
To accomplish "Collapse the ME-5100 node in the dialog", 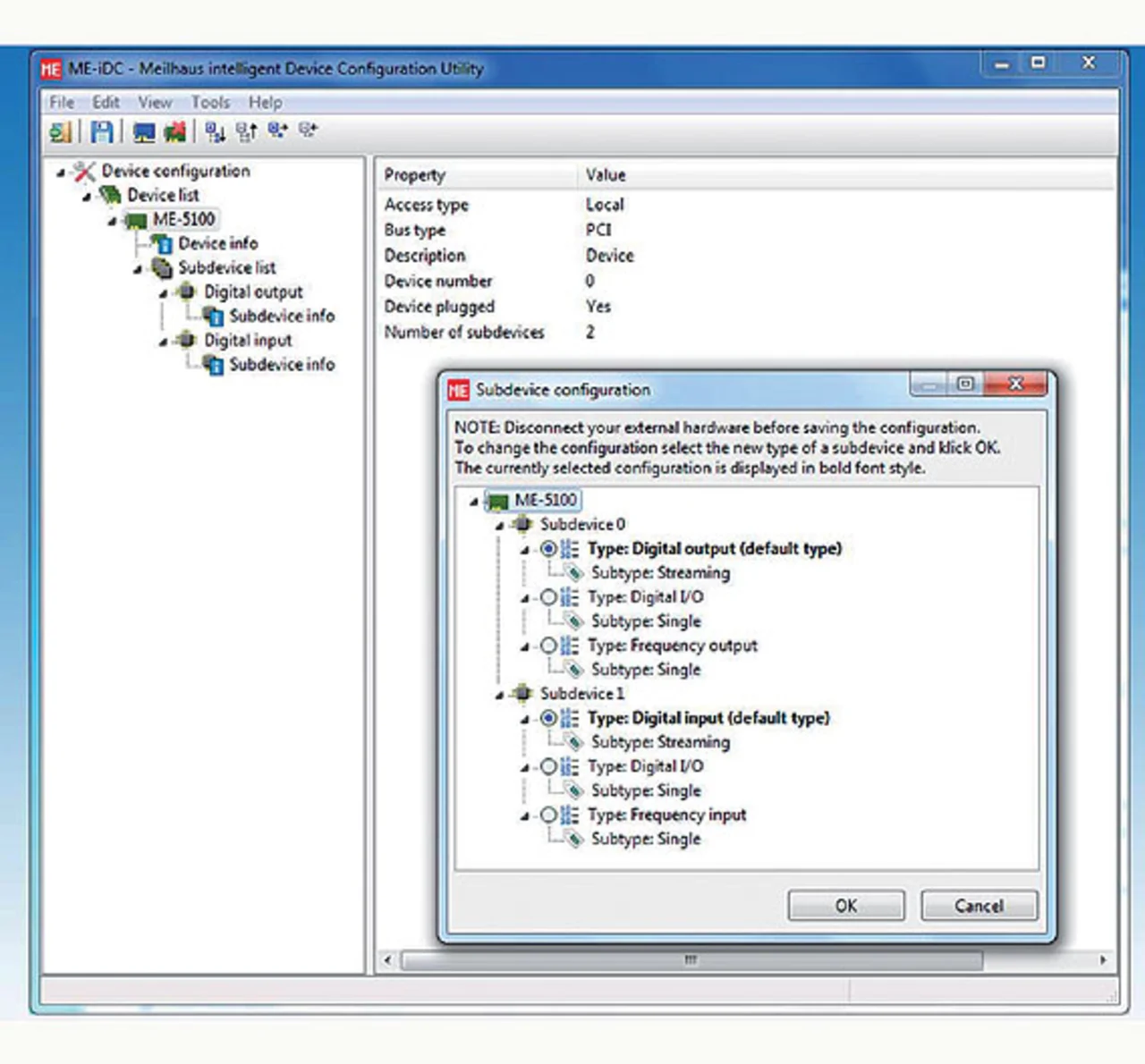I will (x=474, y=502).
